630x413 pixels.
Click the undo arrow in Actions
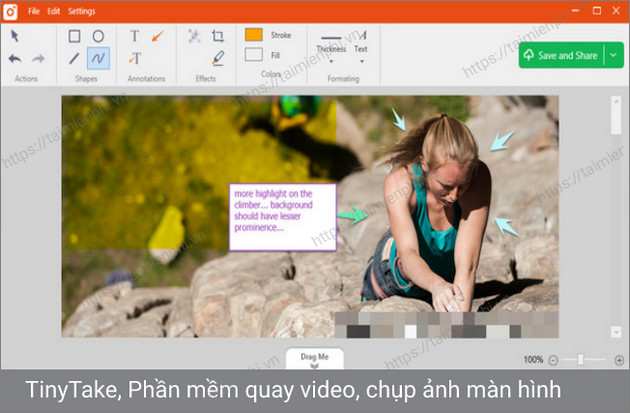click(15, 59)
